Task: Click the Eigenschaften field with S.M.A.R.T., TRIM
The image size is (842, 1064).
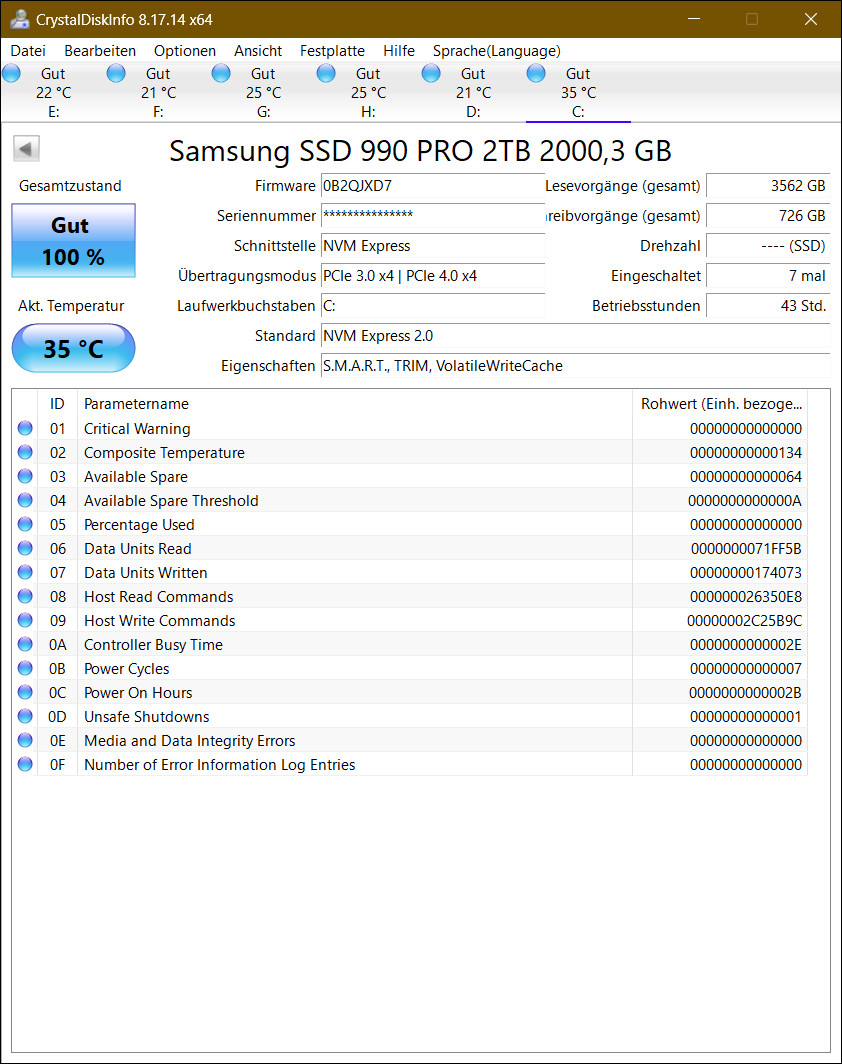Action: click(x=575, y=366)
